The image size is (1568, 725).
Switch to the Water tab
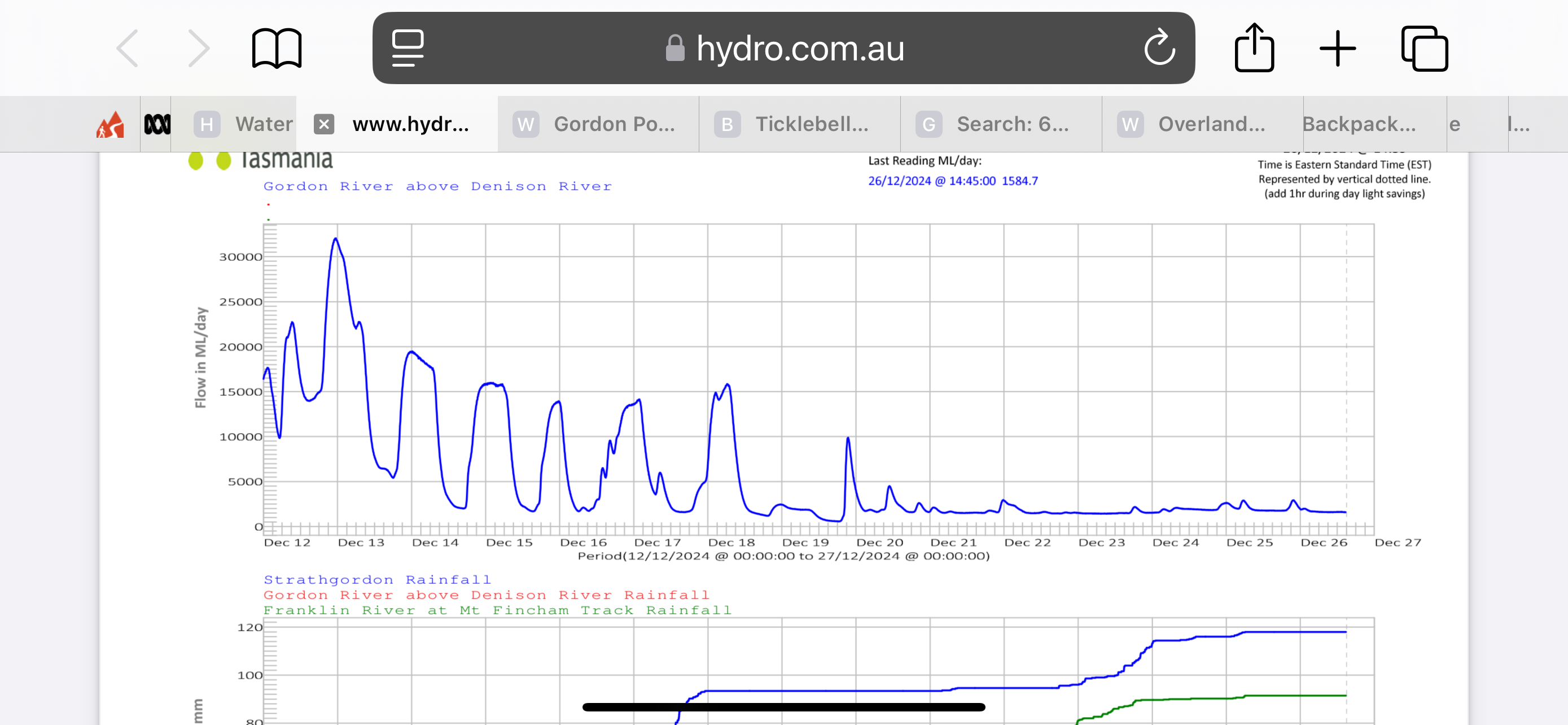pos(234,124)
